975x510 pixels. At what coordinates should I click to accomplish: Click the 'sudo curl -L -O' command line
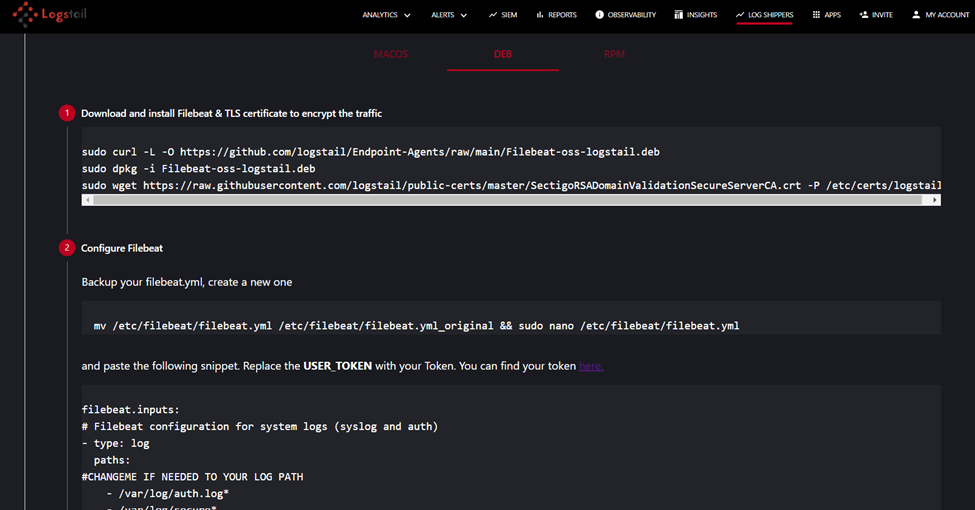[371, 152]
